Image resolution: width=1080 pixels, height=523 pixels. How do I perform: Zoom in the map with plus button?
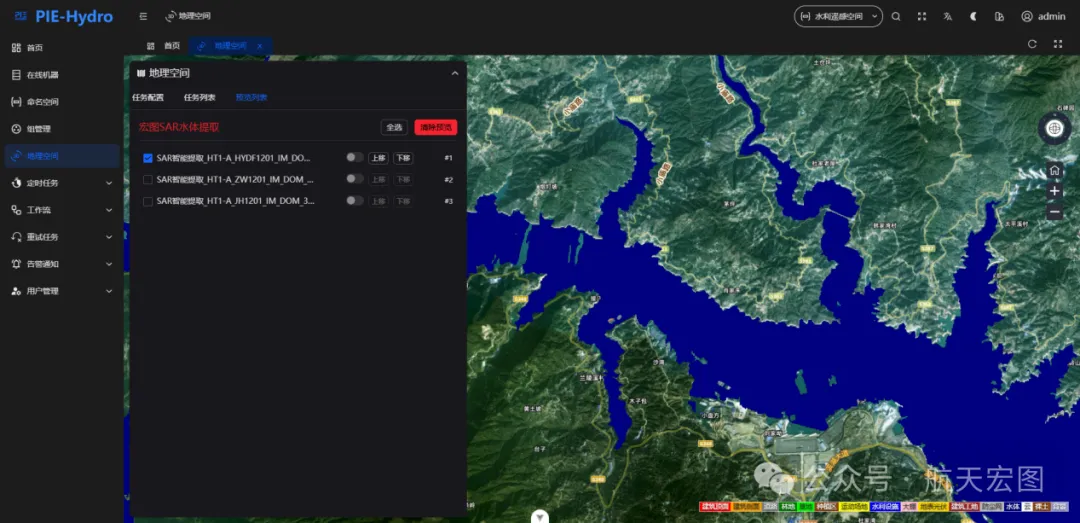click(1054, 191)
